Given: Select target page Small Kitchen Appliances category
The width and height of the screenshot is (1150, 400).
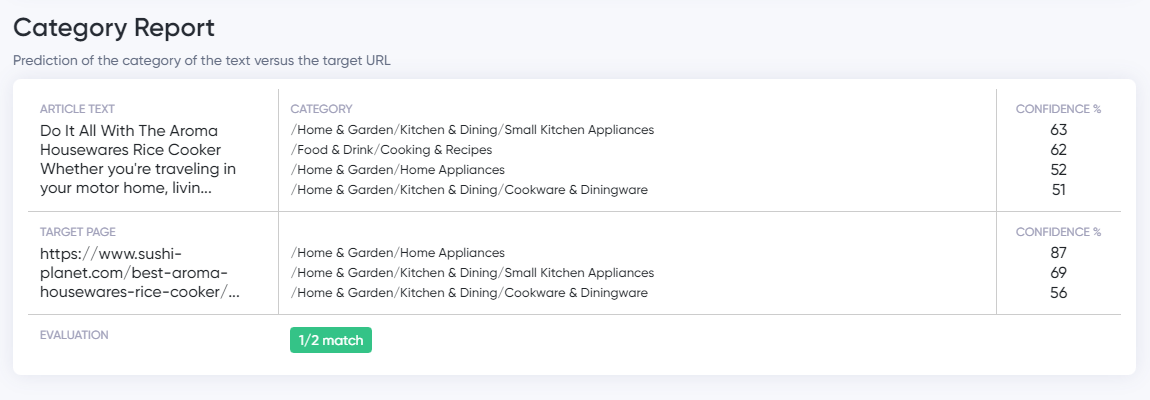Looking at the screenshot, I should point(472,273).
